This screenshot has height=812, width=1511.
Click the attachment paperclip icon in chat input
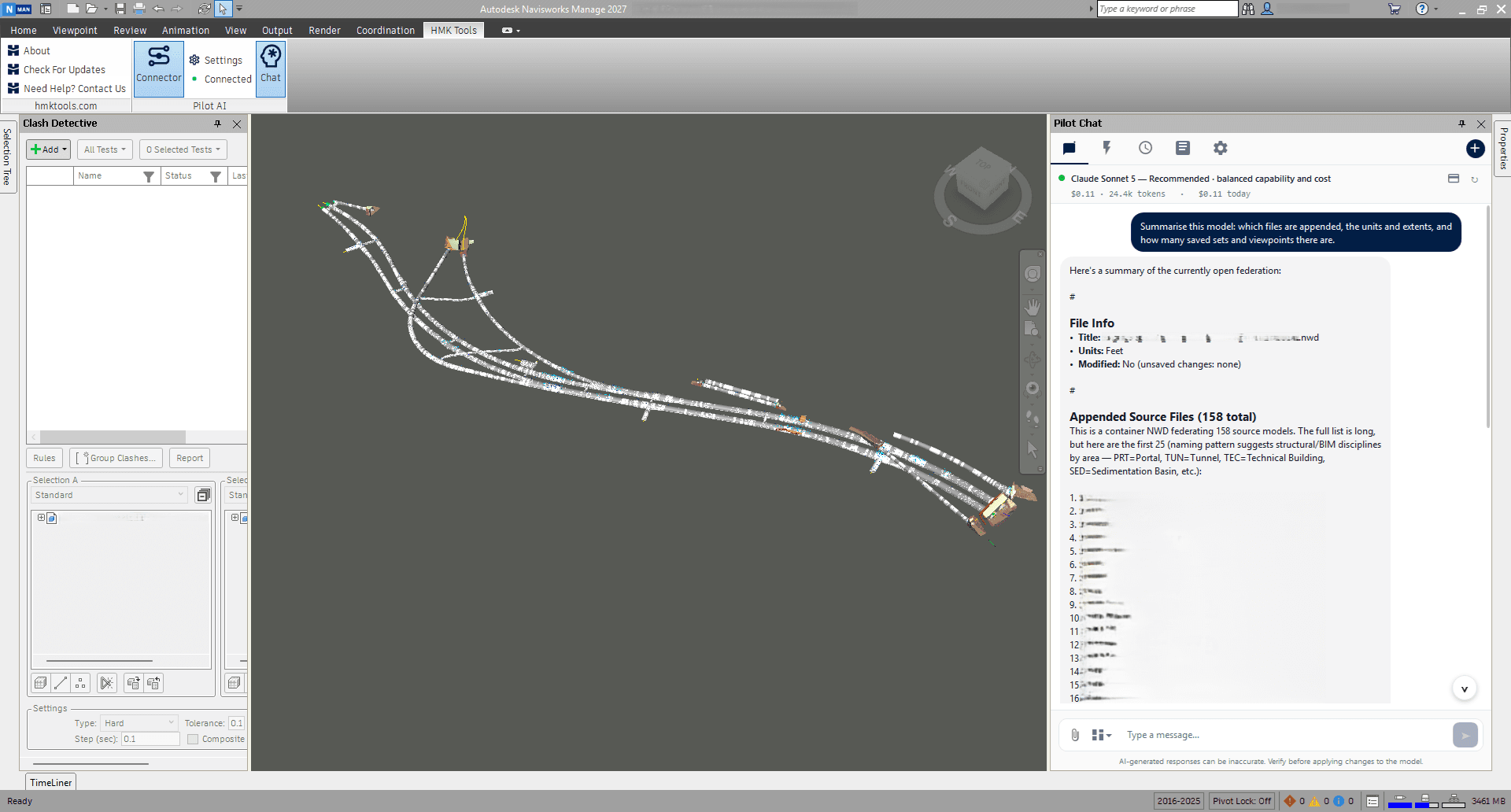coord(1075,735)
